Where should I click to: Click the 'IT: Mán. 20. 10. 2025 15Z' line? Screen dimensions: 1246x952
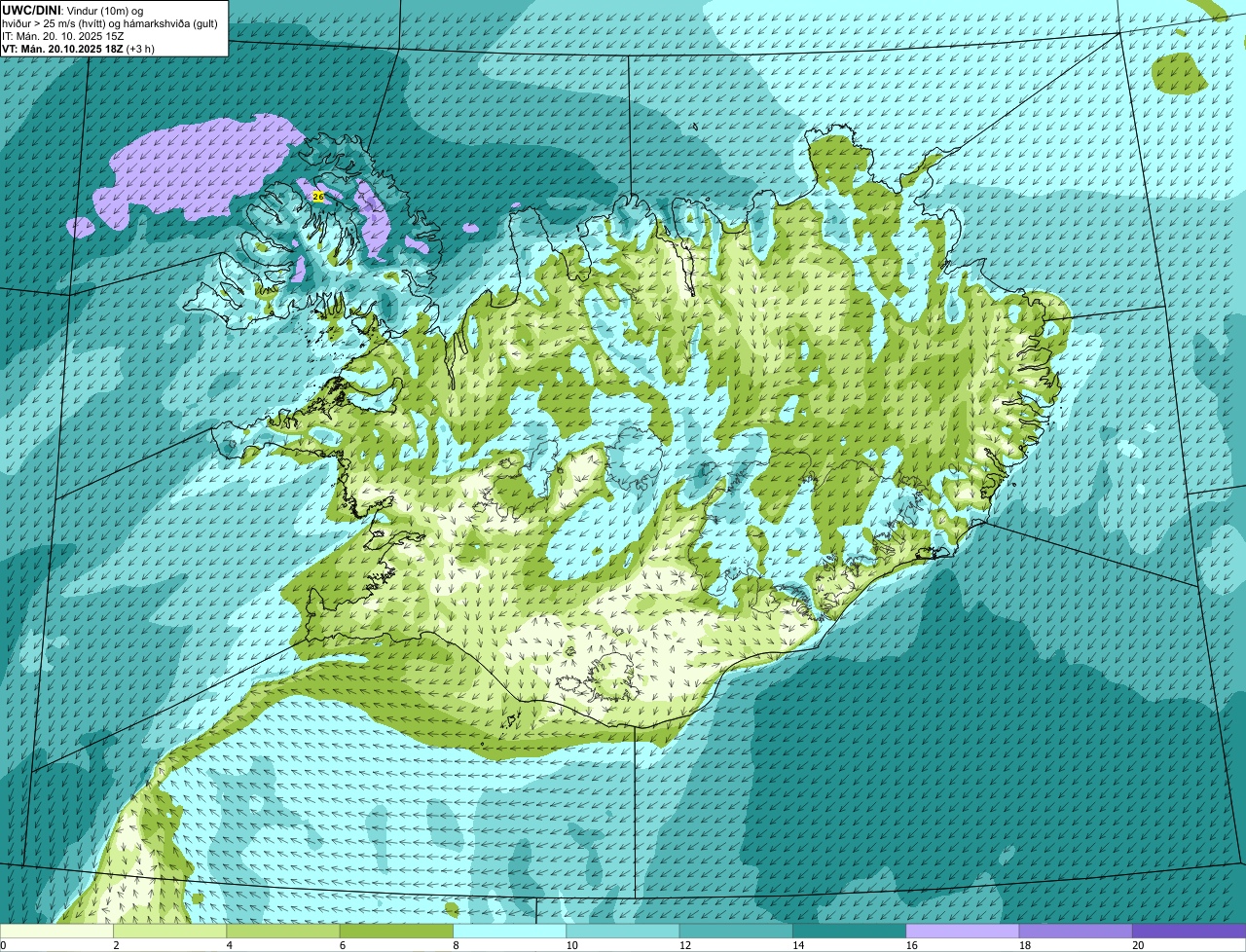(x=63, y=35)
